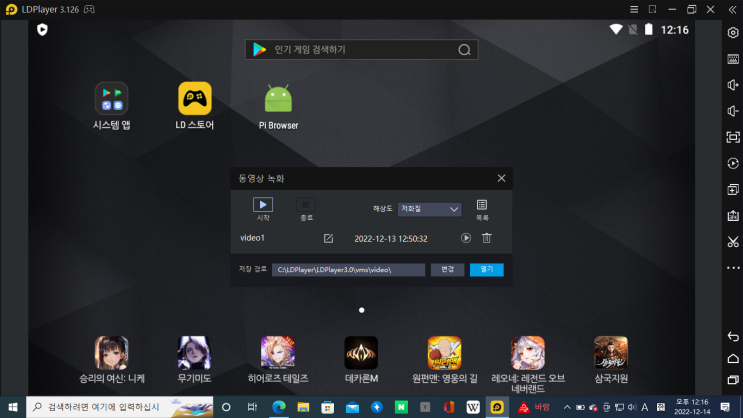Screen dimensions: 743x418
Task: Start video recording with 시작 button
Action: click(x=263, y=209)
